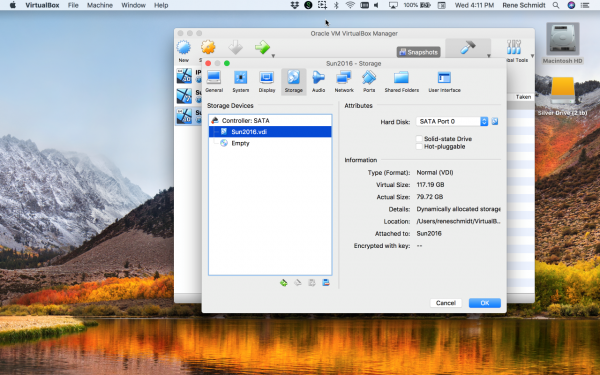Click the Taken column header in Manager
600x375 pixels.
click(x=523, y=97)
